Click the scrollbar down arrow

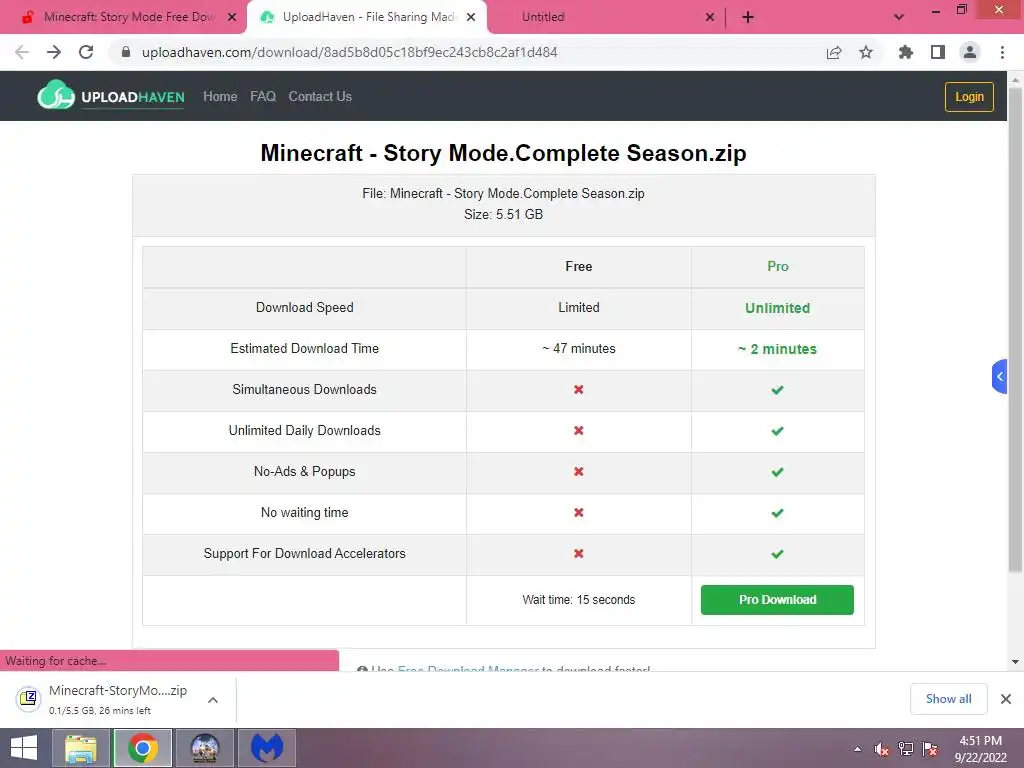tap(1015, 662)
